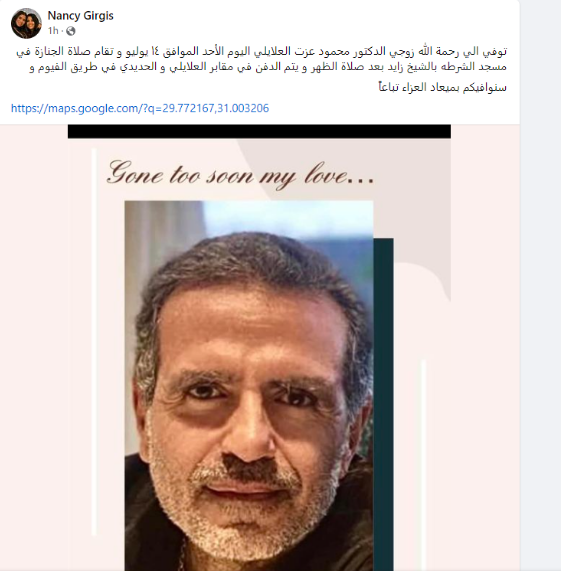Open the maps.google.com location link
The width and height of the screenshot is (563, 573).
(140, 108)
